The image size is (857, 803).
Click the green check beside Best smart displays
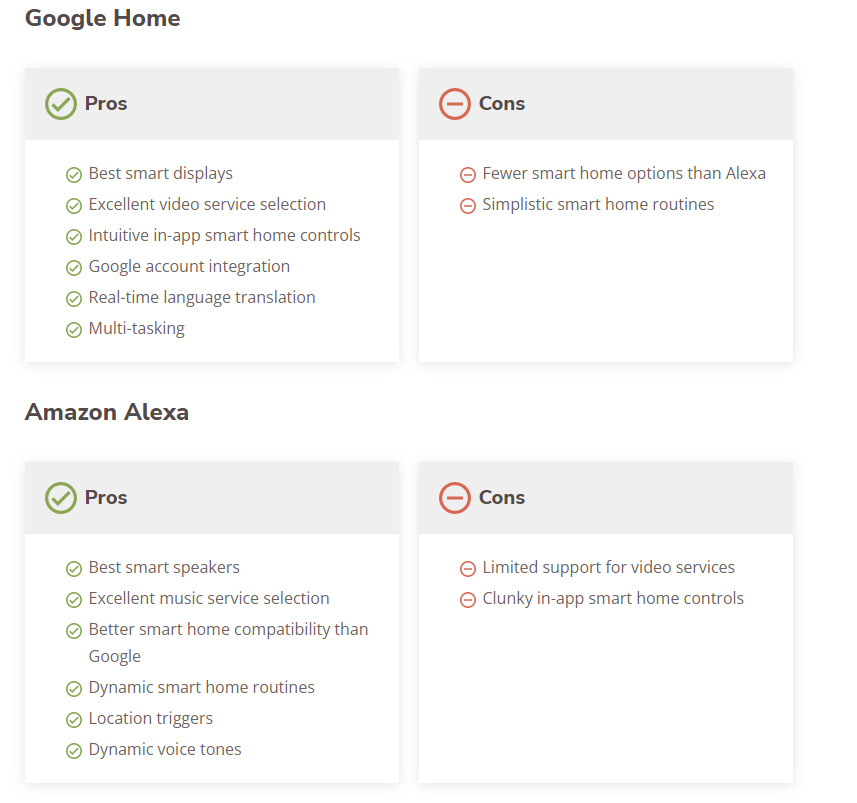74,175
